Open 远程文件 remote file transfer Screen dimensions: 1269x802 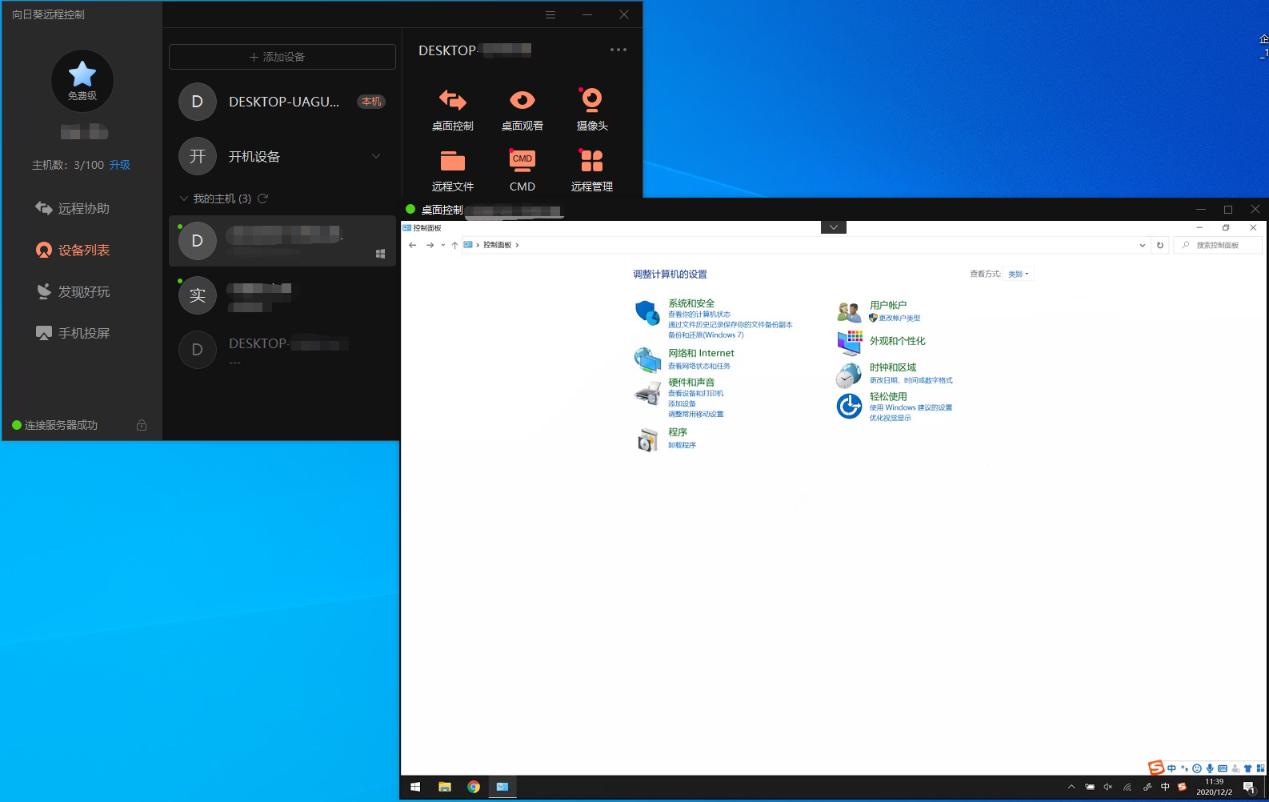452,169
